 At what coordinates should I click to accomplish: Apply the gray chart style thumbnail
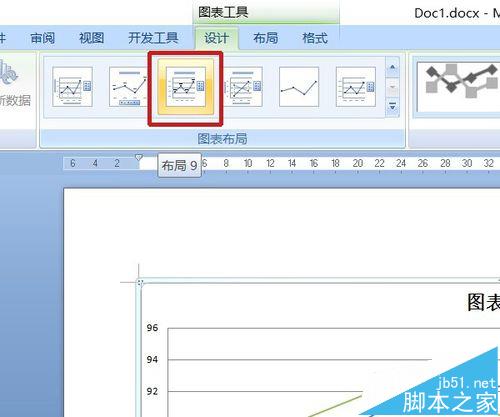click(458, 87)
